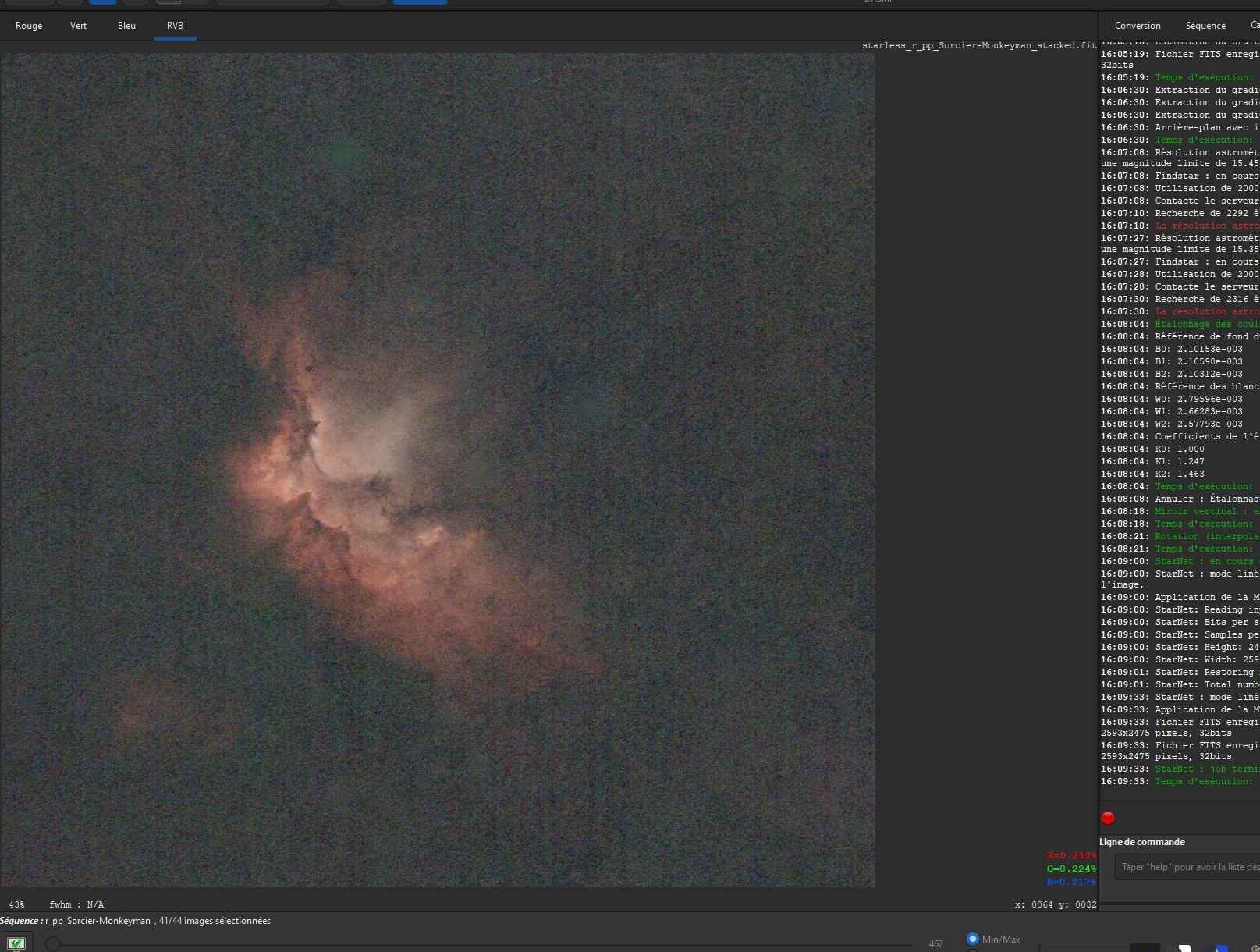Click the 'Référence des blanc' log line
This screenshot has width=1260, height=952.
click(1180, 386)
